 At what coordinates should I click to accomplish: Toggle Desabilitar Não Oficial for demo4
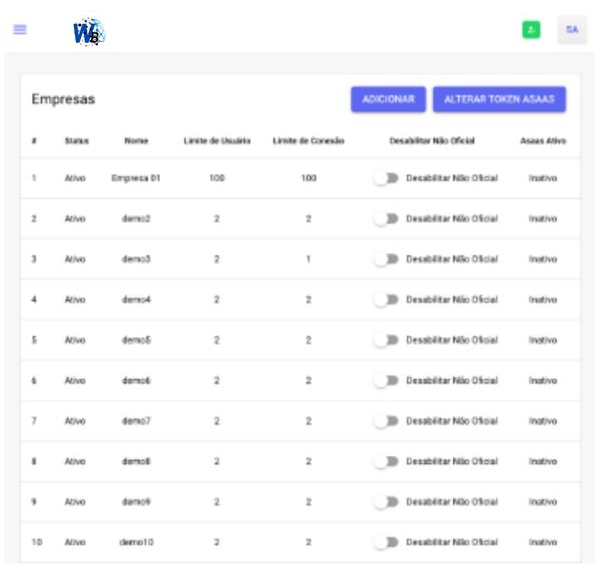point(386,299)
